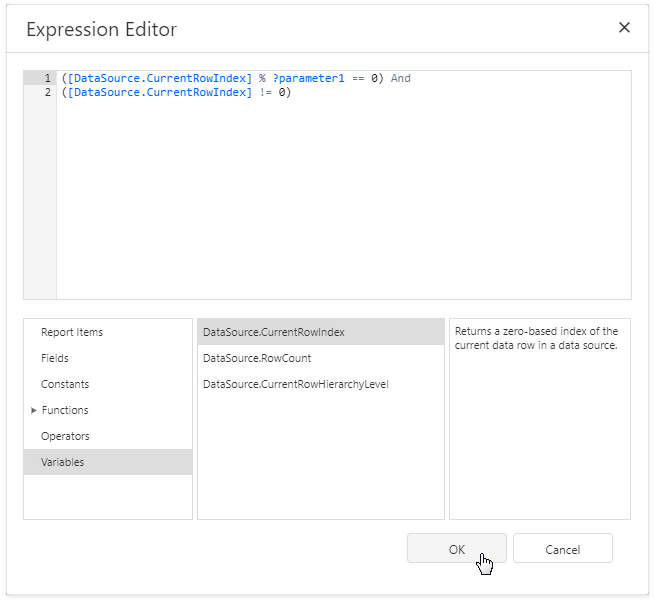The image size is (655, 603).
Task: Pick DataSource.CurrentRowIndex variable
Action: [321, 332]
